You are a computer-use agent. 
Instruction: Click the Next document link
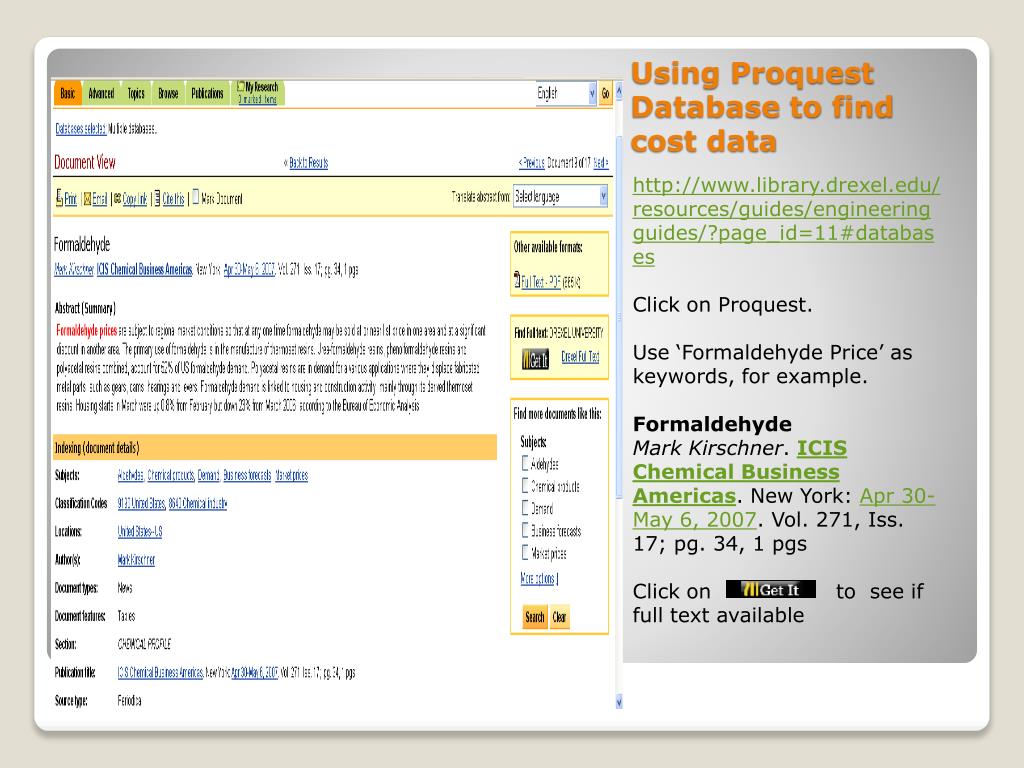(x=600, y=163)
